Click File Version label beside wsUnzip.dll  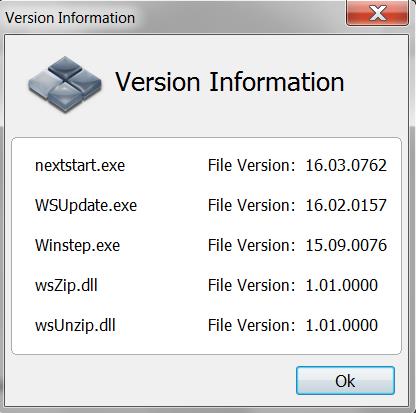(252, 325)
